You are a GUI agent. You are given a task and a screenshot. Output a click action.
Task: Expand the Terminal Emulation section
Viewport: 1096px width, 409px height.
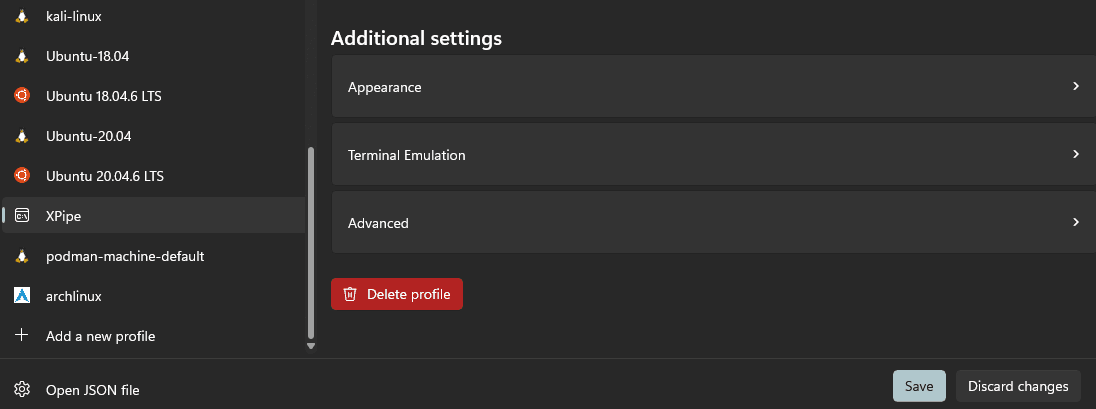coord(1075,155)
